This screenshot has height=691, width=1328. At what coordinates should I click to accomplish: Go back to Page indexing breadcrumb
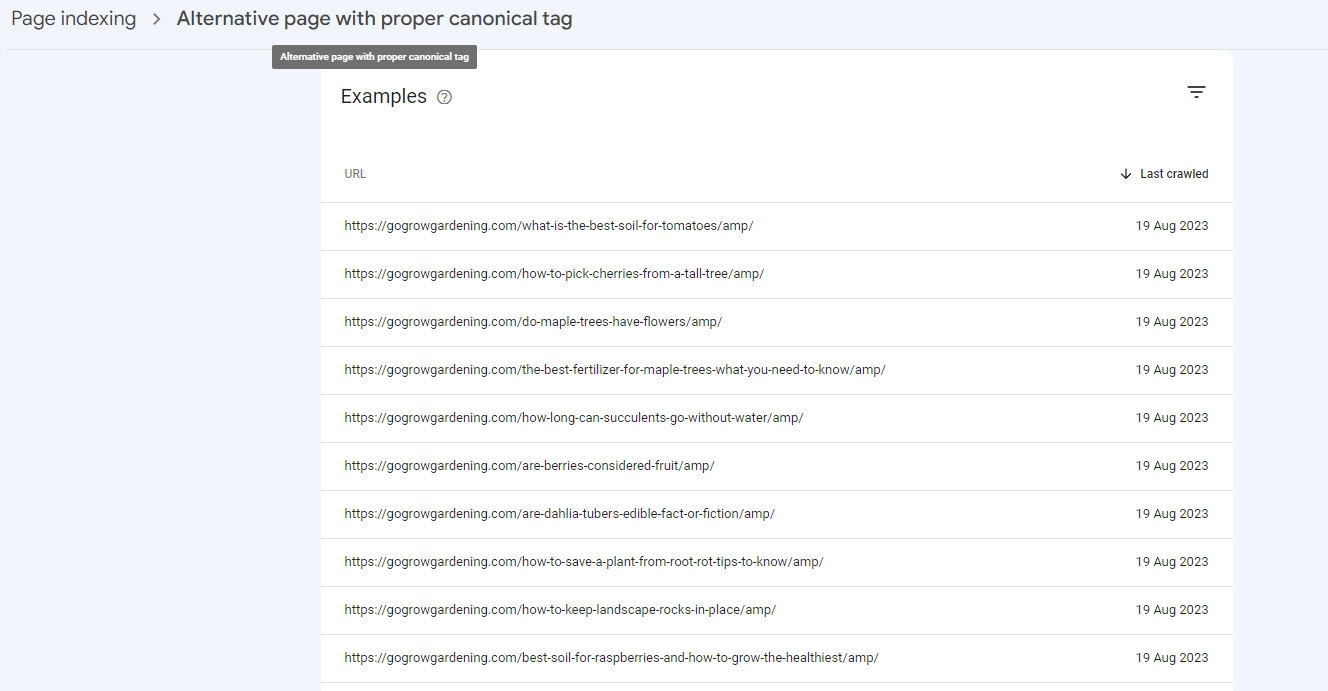point(73,19)
